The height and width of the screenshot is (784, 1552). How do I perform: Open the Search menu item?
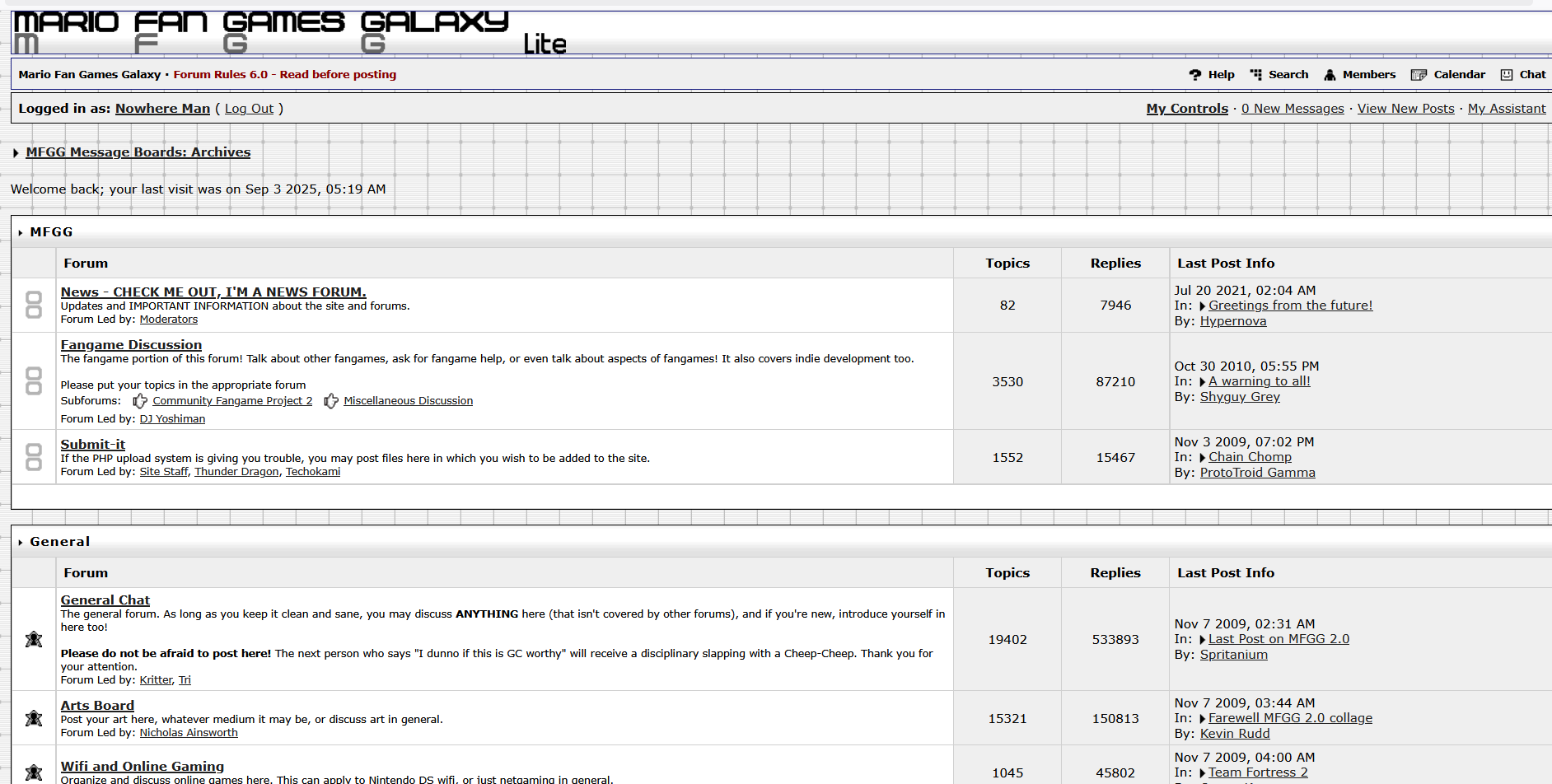tap(1288, 75)
